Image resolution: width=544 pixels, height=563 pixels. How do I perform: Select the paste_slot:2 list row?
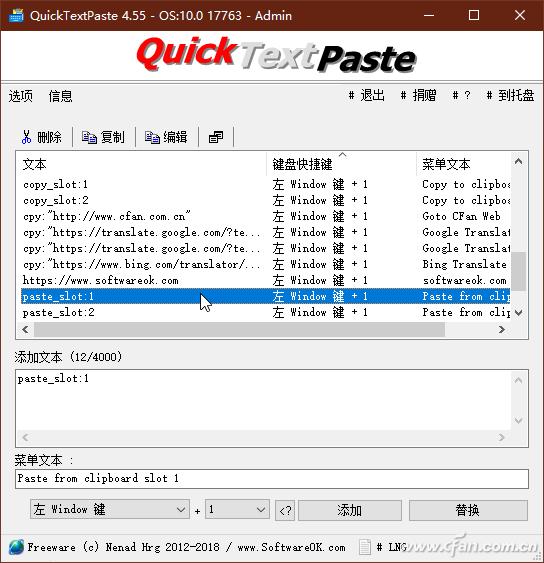pos(265,312)
